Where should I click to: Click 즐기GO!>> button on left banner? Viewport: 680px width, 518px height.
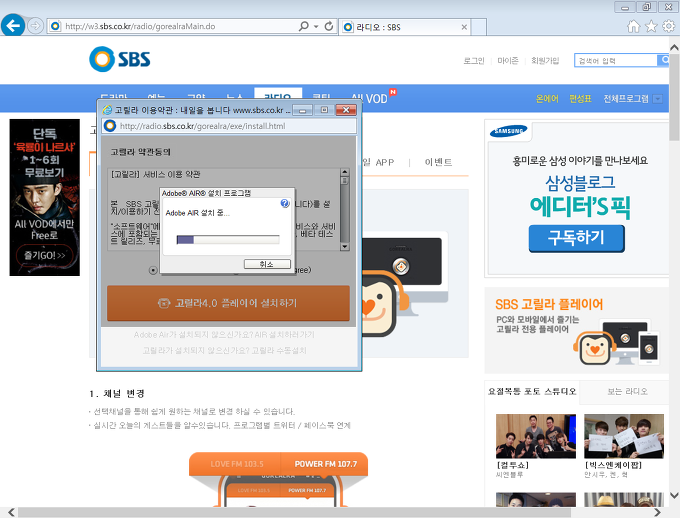[45, 256]
